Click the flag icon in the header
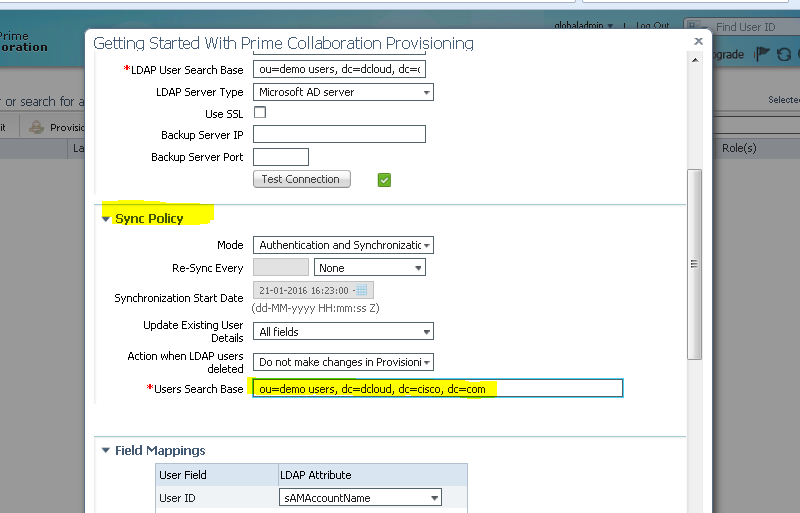The image size is (800, 513). pos(761,54)
